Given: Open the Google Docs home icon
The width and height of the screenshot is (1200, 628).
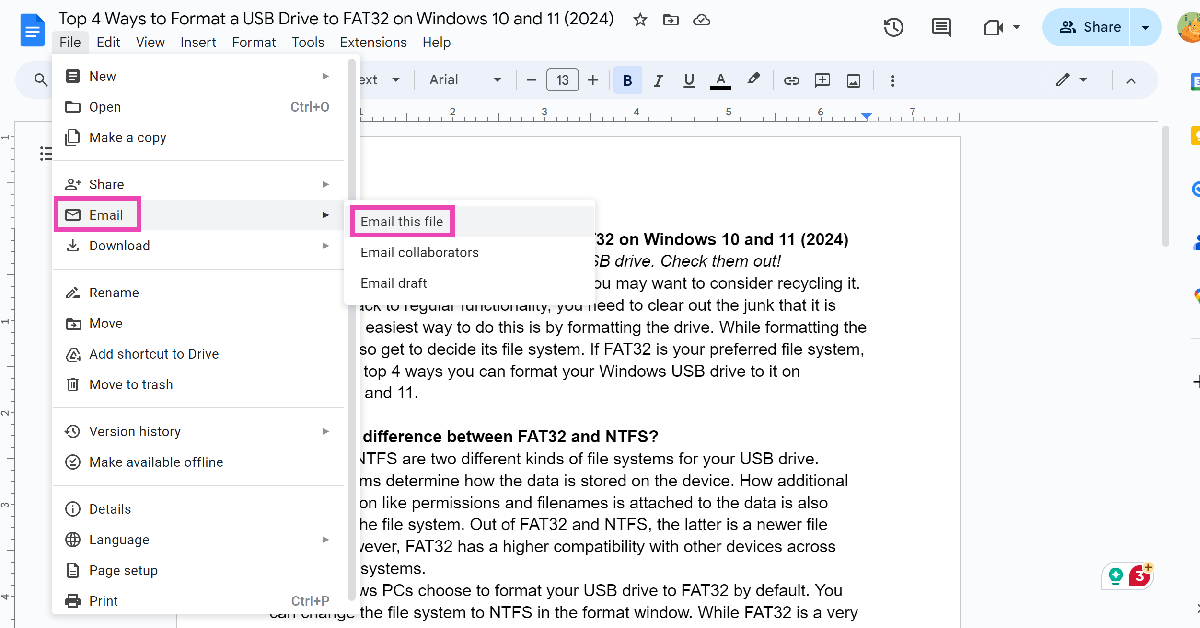Looking at the screenshot, I should [33, 29].
